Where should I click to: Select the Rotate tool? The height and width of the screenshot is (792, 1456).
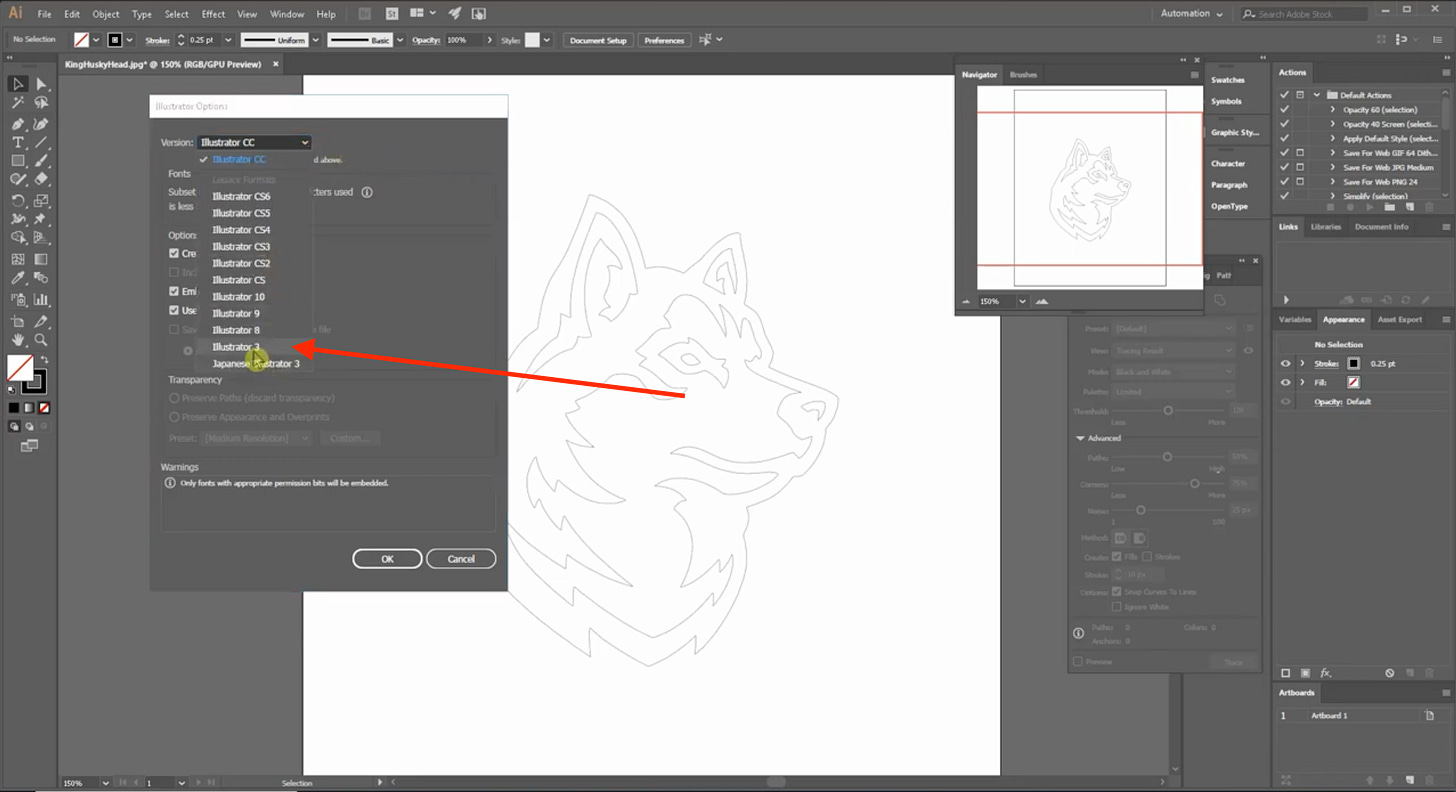[x=18, y=200]
